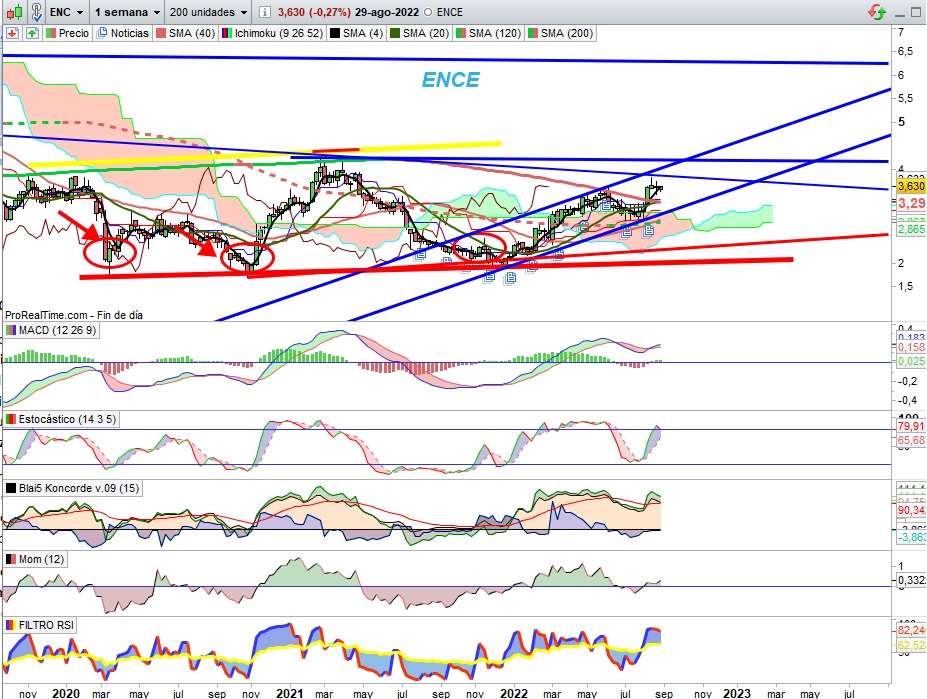The image size is (927, 699).
Task: Click the 82,24 RSI value tag
Action: [910, 630]
